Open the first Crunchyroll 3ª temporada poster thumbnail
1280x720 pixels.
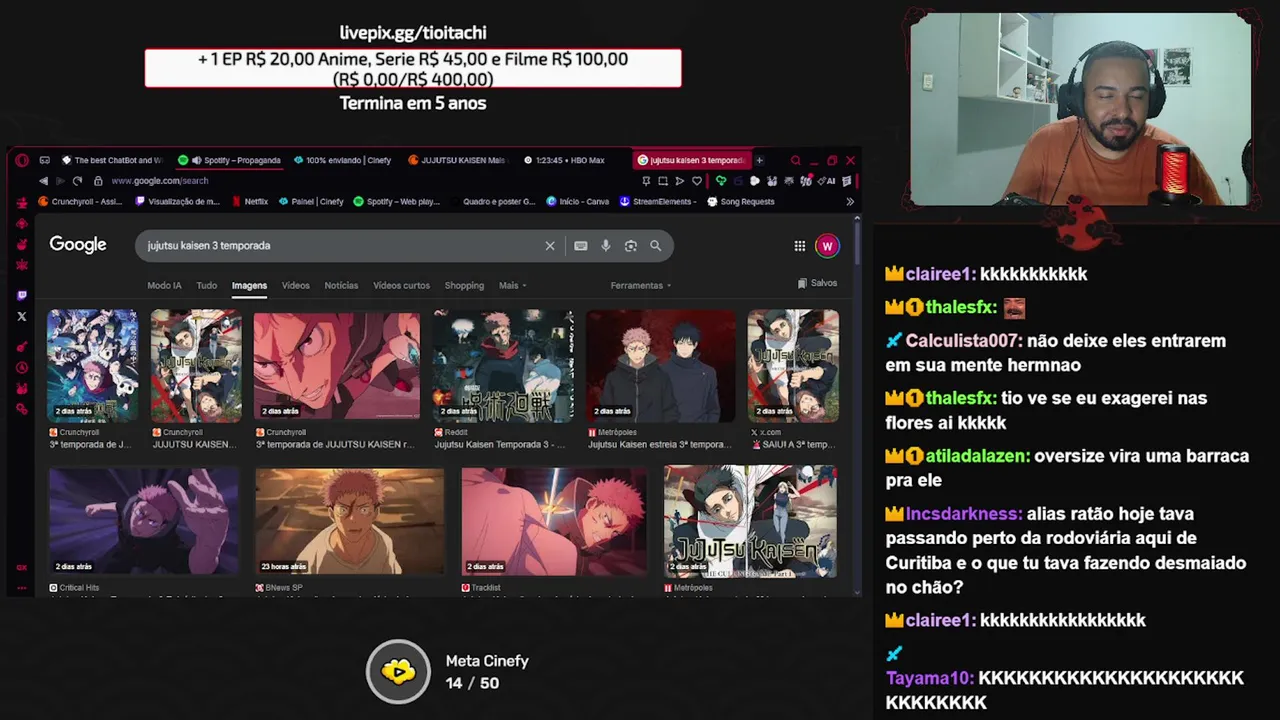[x=93, y=366]
